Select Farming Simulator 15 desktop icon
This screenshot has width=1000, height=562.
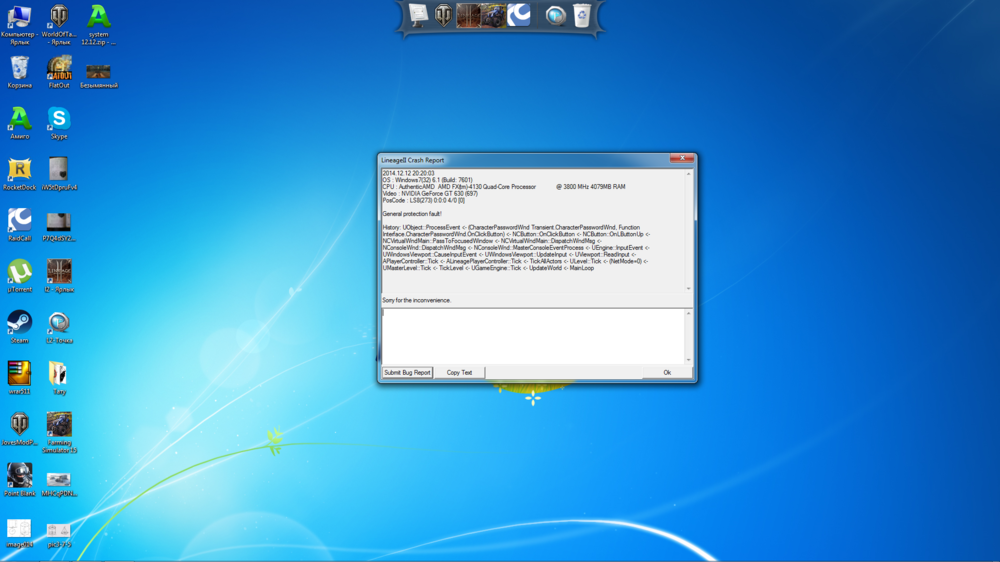tap(59, 425)
